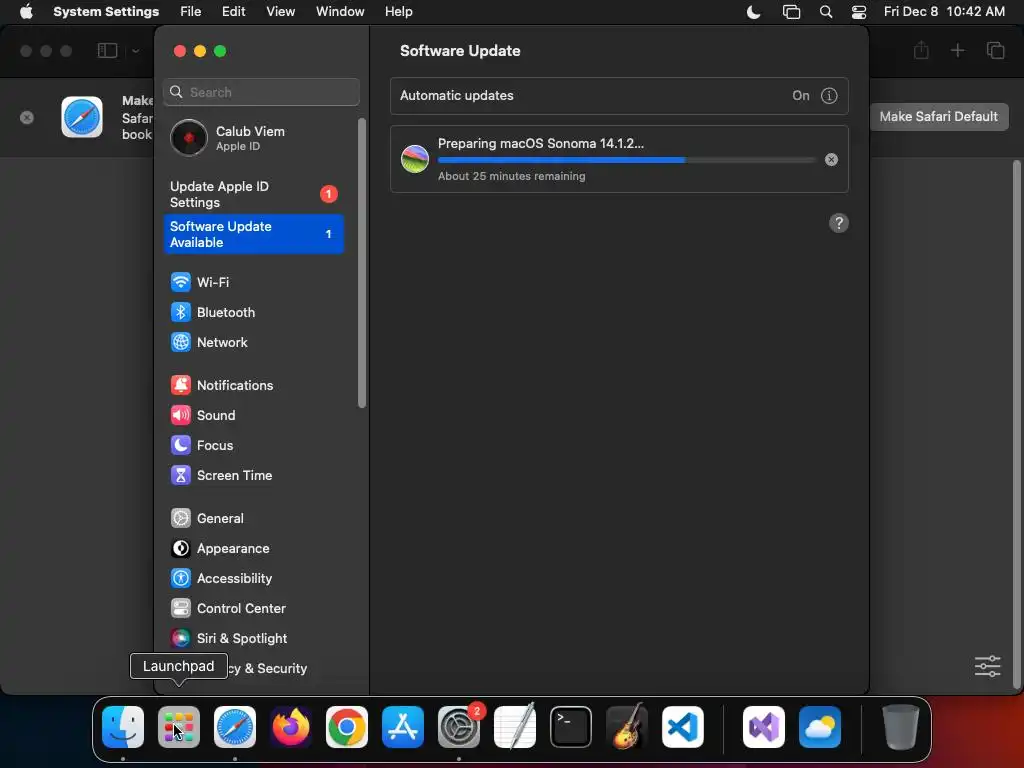Open Spotlight search in menu bar
The width and height of the screenshot is (1024, 768).
(826, 12)
